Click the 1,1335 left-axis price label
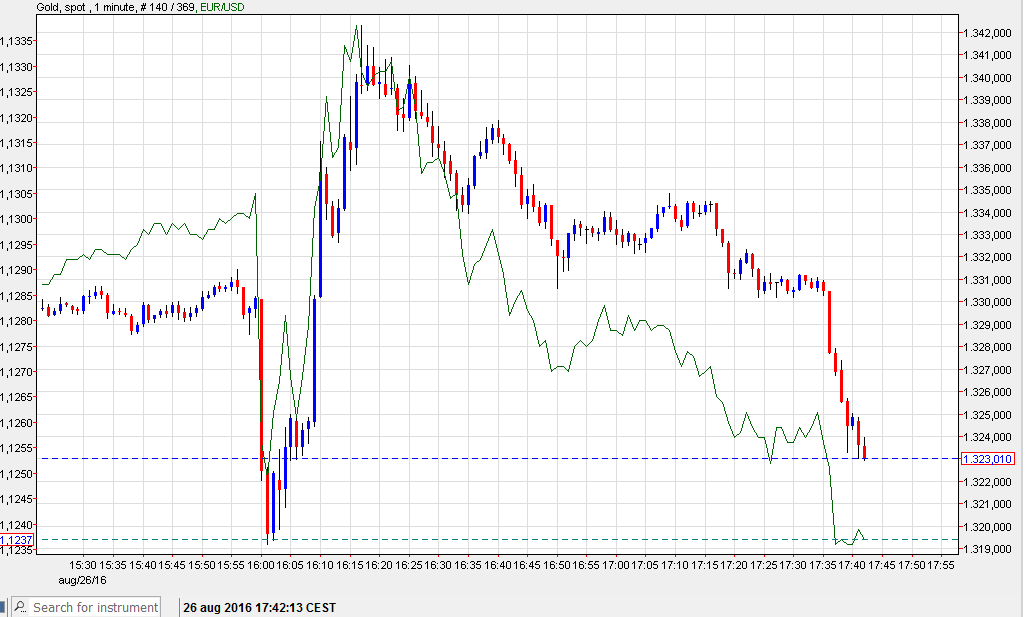Screen dimensions: 1025x617 pos(18,41)
